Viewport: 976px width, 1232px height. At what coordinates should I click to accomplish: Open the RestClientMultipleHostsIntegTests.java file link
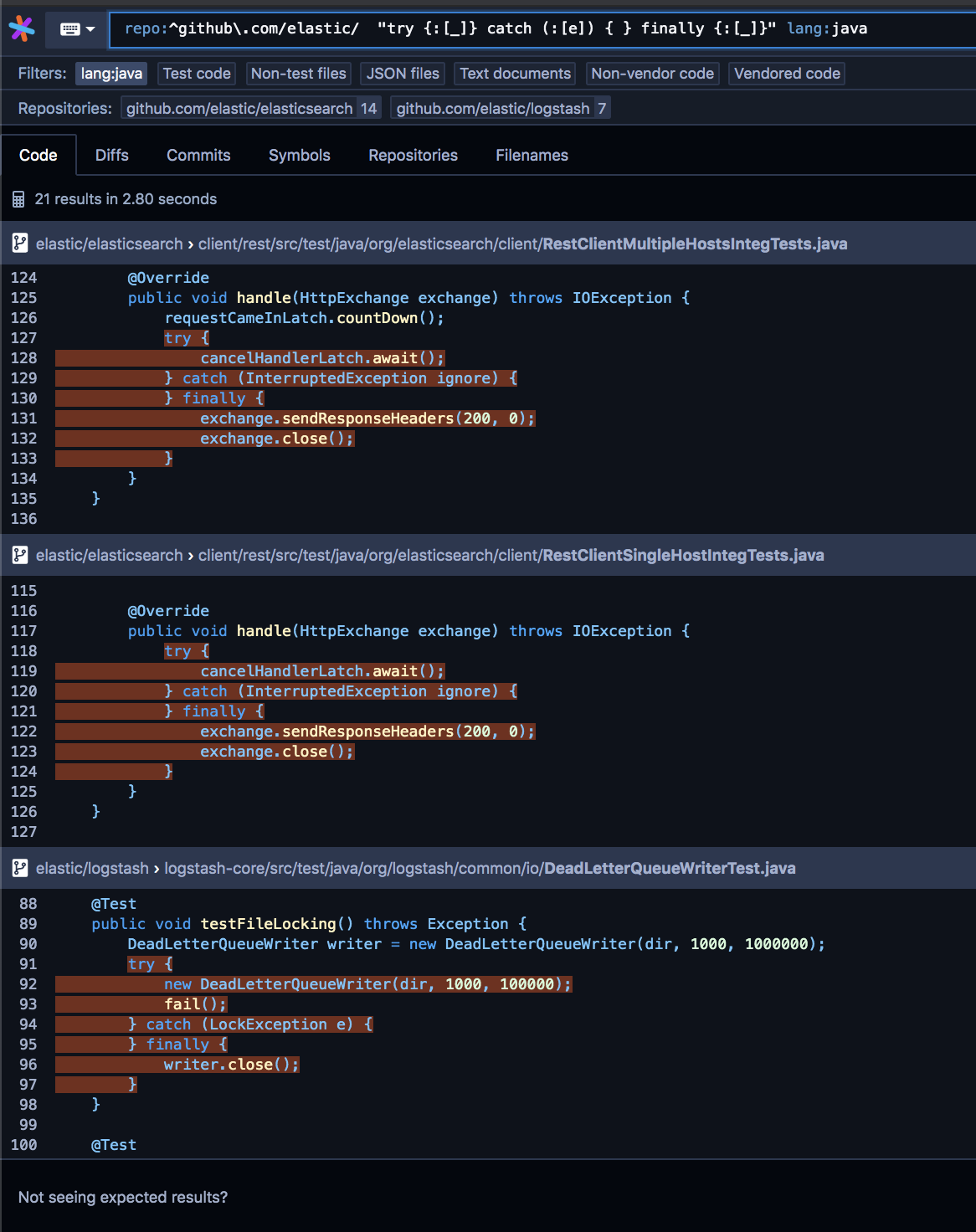pos(522,244)
